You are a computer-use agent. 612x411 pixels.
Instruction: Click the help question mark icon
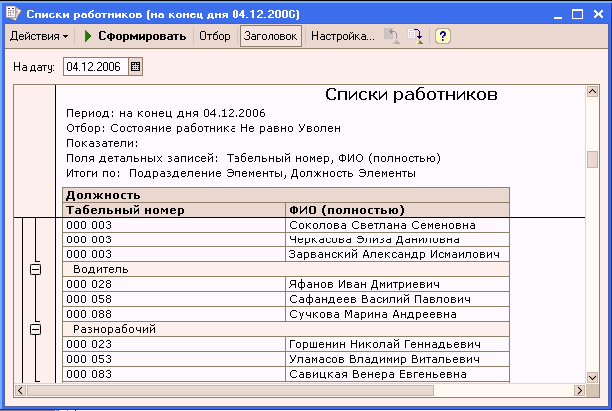(x=442, y=36)
